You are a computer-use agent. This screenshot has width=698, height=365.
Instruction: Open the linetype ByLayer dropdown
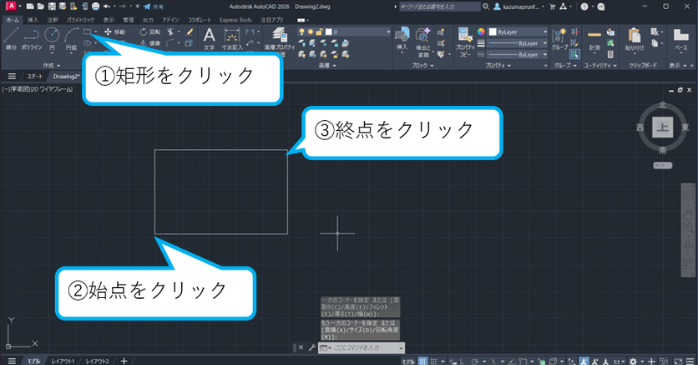tap(518, 54)
